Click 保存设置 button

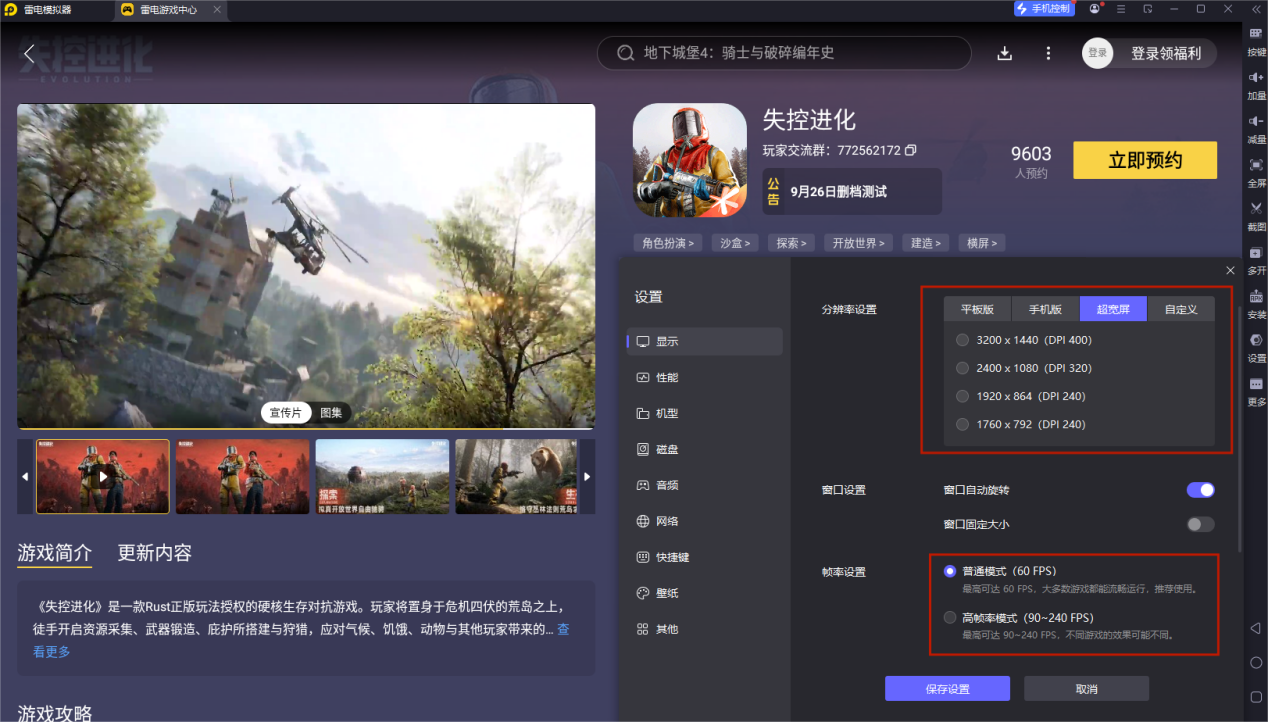pos(947,689)
